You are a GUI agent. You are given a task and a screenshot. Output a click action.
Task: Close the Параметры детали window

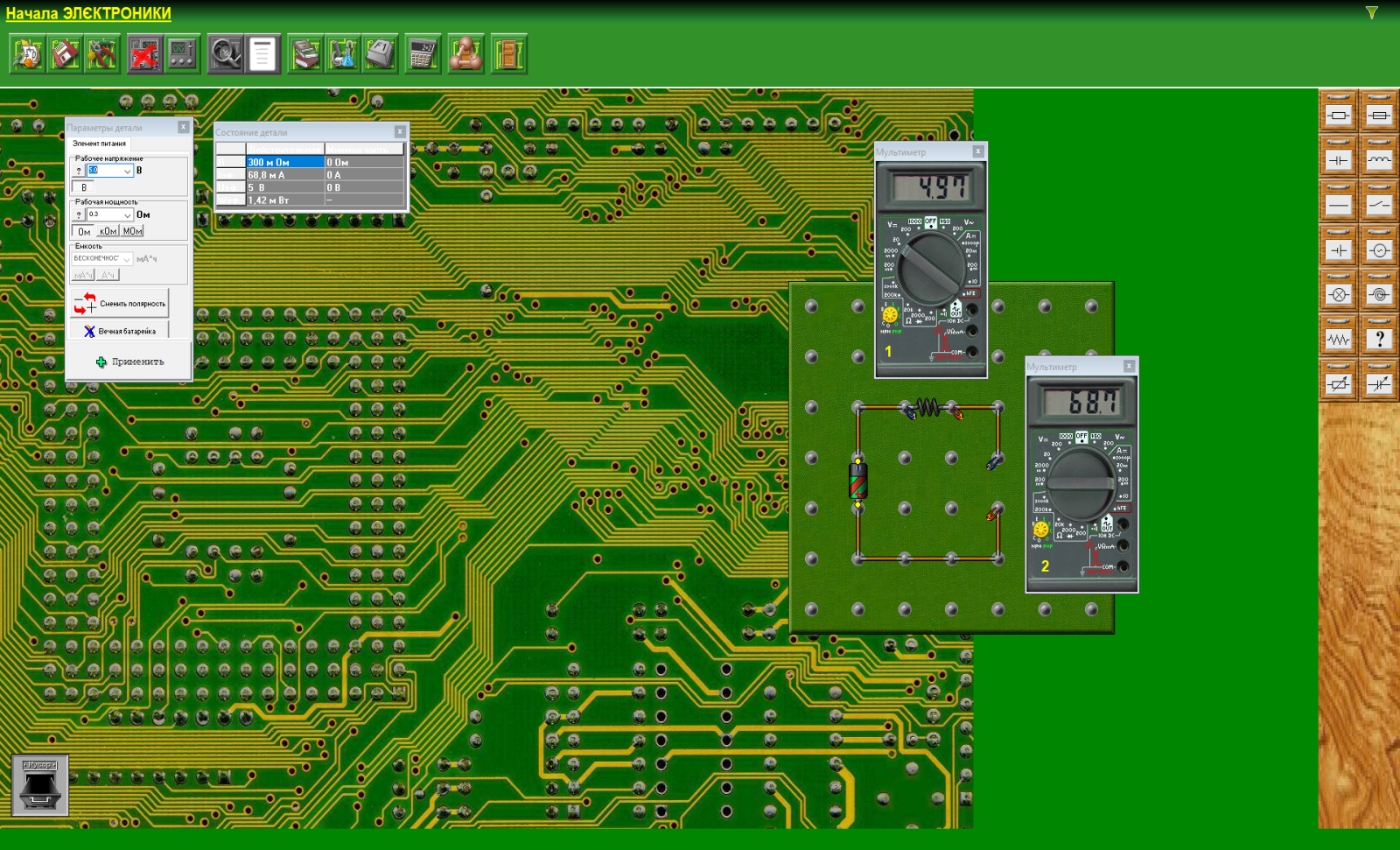(184, 127)
